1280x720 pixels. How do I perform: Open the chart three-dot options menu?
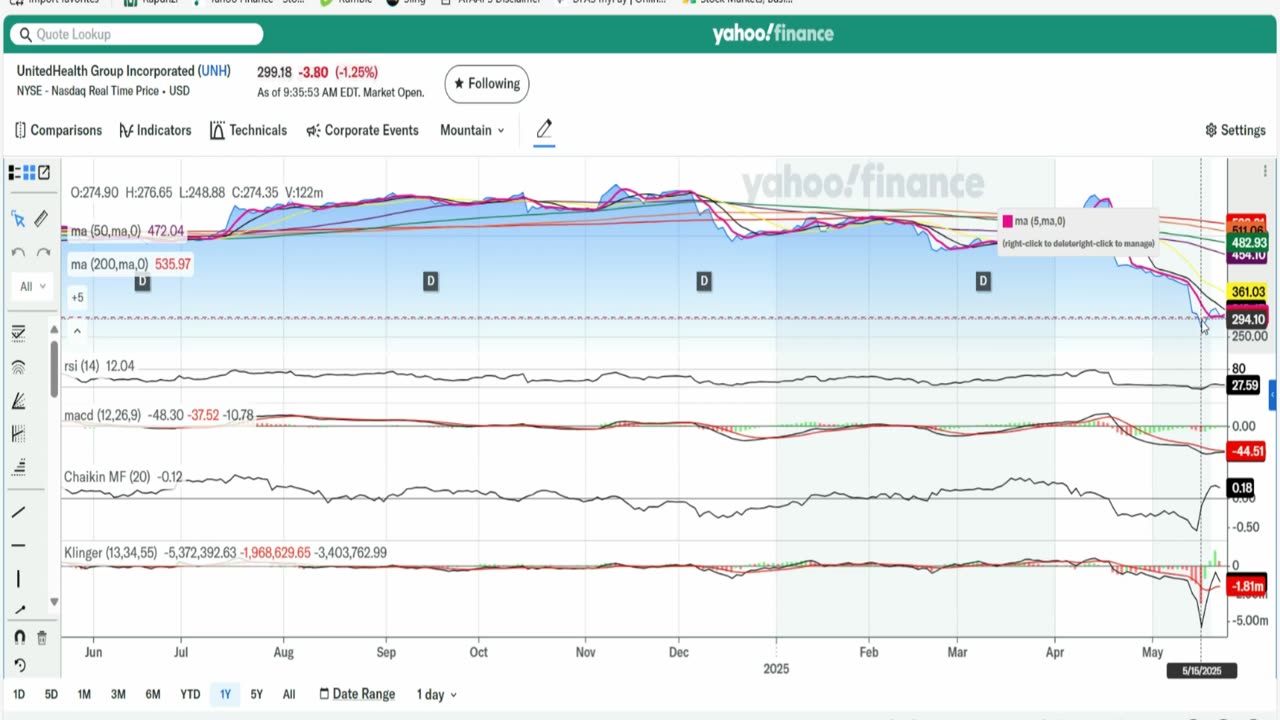click(1265, 172)
